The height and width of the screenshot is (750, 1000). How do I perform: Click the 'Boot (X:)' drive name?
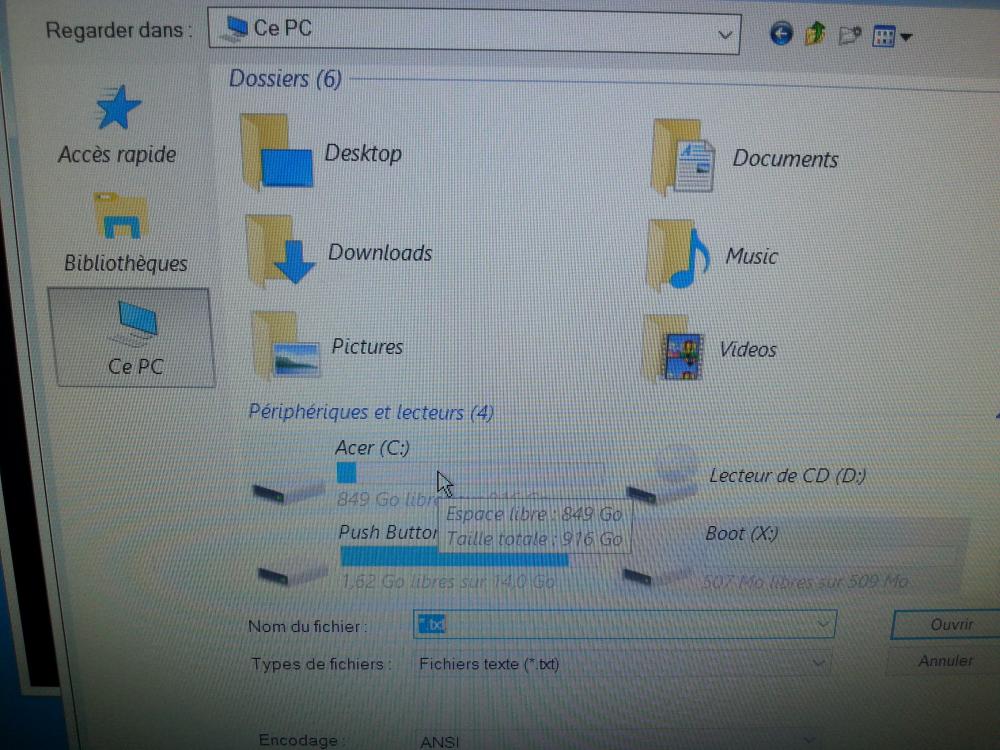[742, 533]
